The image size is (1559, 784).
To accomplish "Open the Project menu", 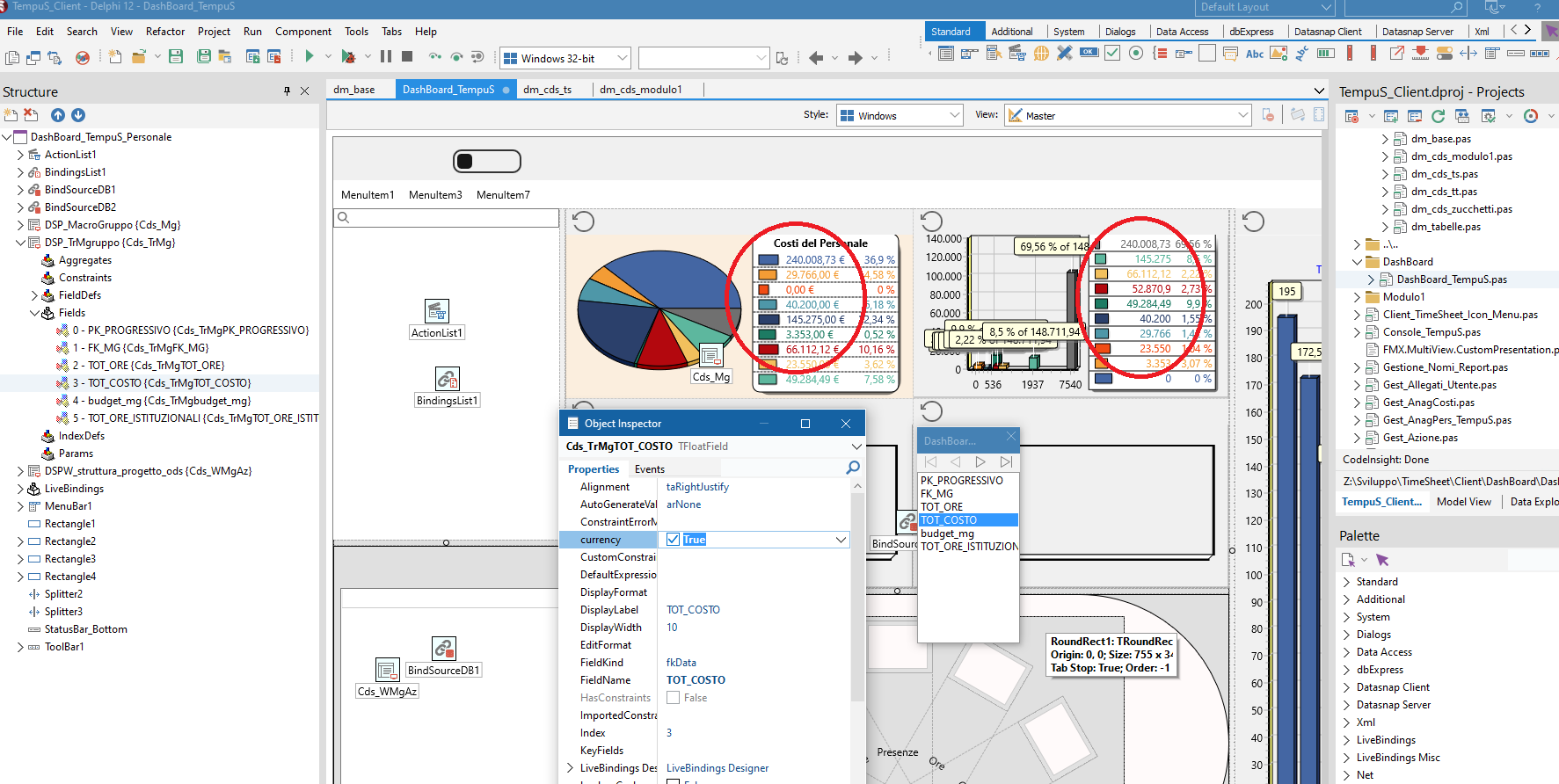I will [x=214, y=32].
